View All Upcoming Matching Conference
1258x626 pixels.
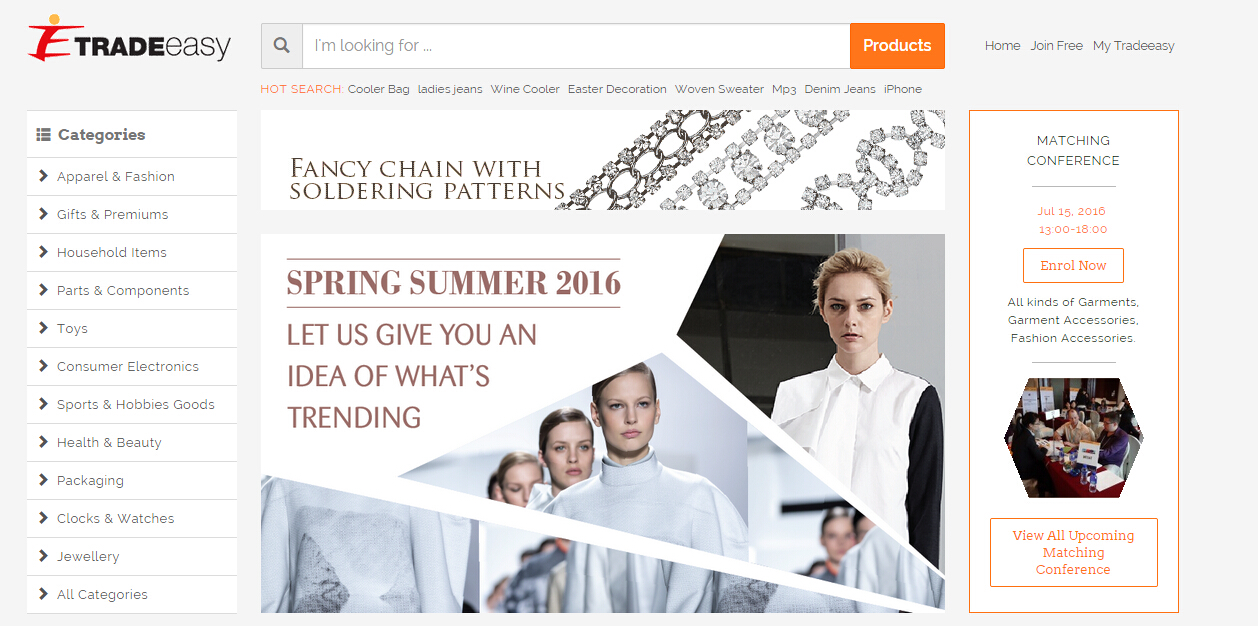1073,552
